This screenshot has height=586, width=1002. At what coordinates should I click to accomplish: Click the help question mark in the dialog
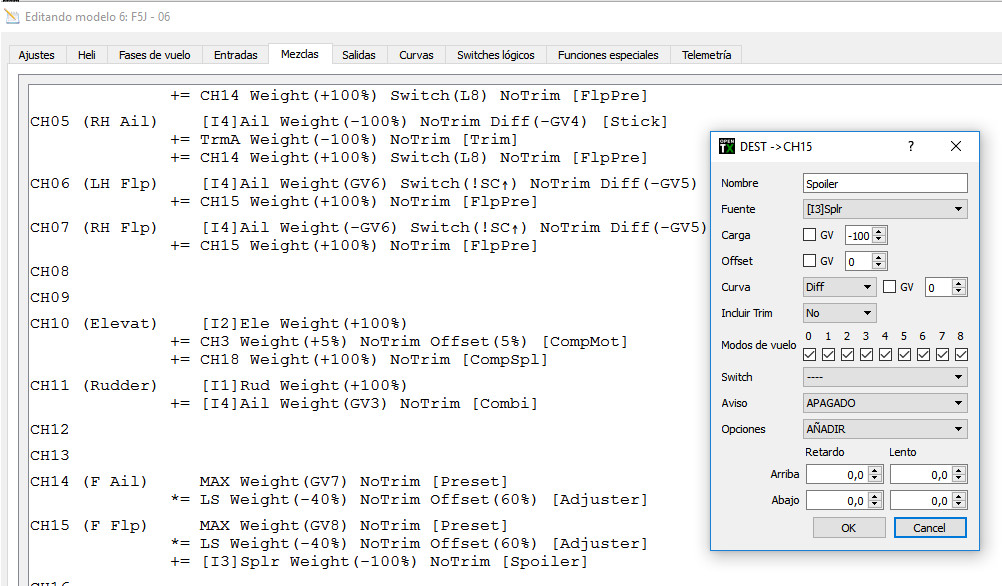(x=910, y=146)
